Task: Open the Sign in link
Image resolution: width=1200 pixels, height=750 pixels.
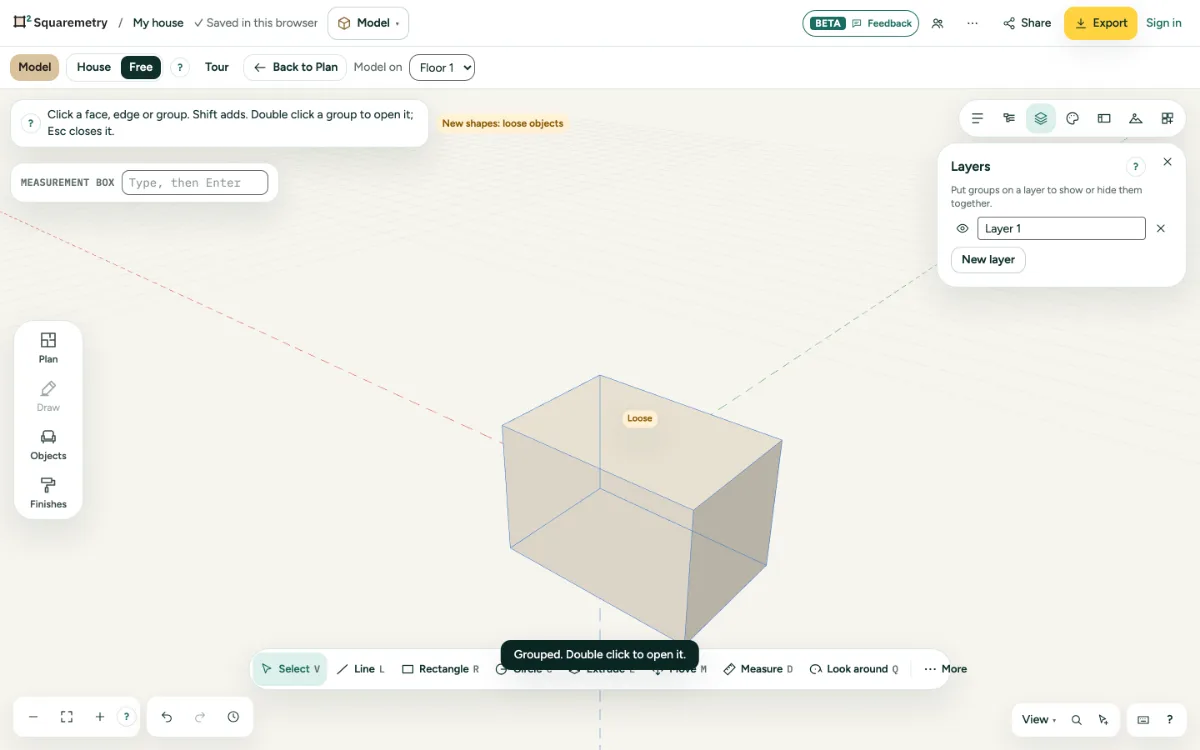Action: coord(1164,23)
